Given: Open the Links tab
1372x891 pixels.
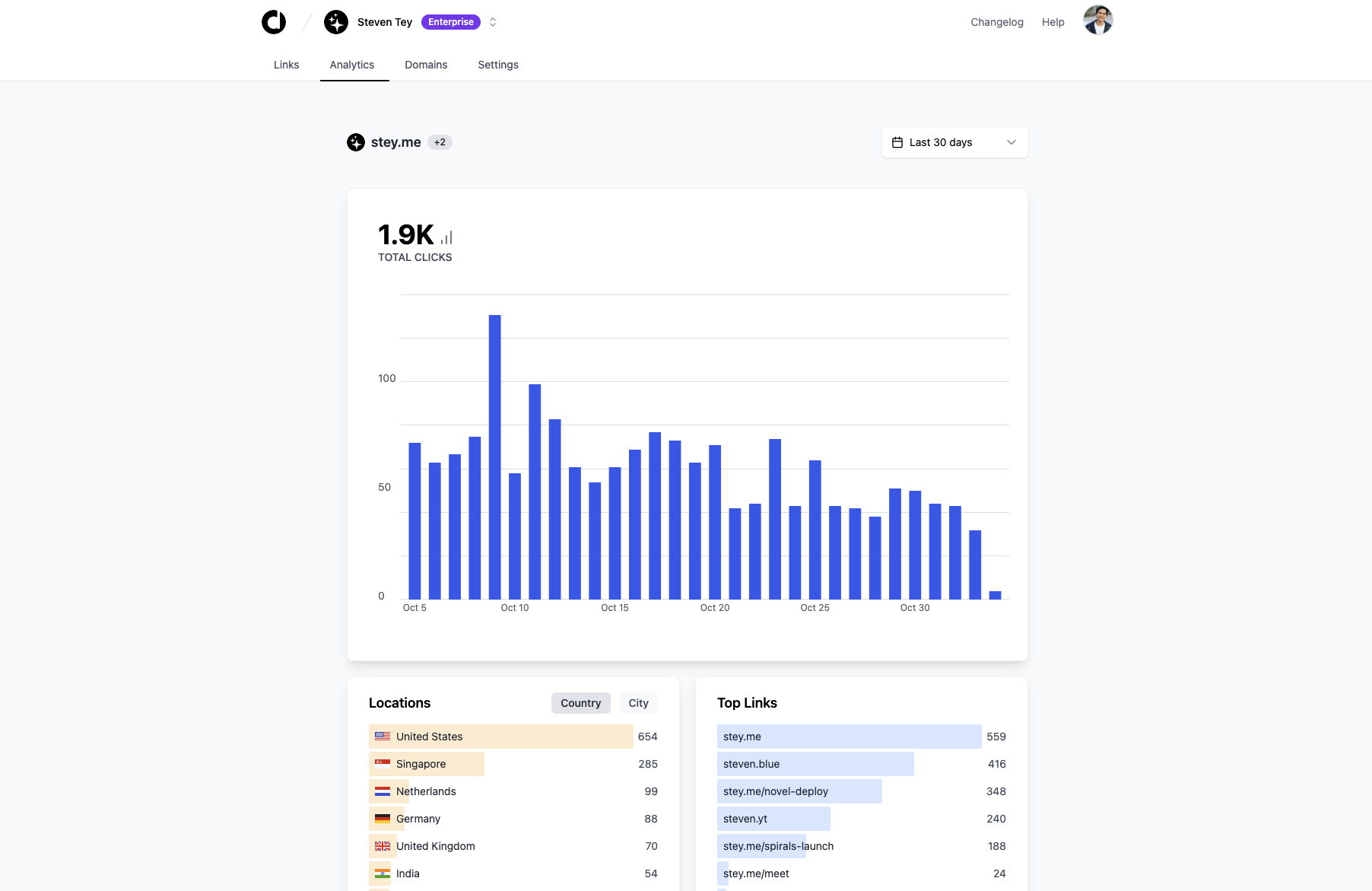Looking at the screenshot, I should point(286,65).
